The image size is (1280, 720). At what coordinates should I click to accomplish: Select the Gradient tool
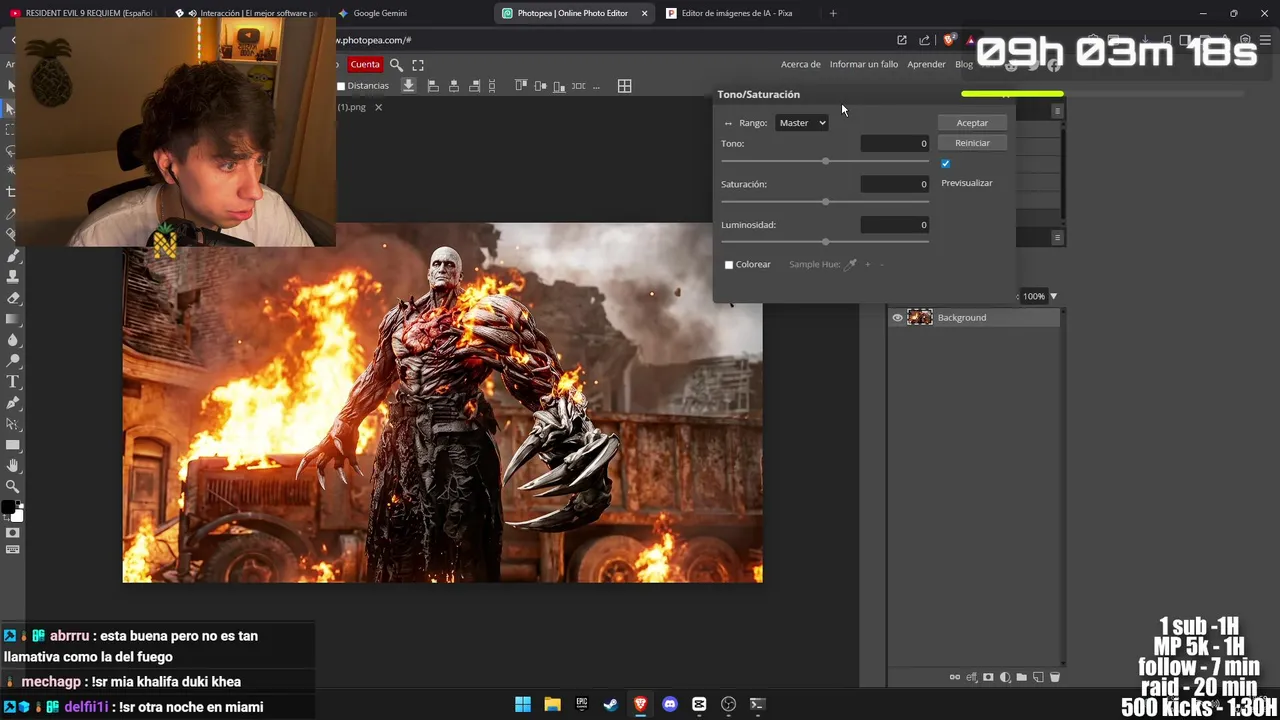click(12, 319)
